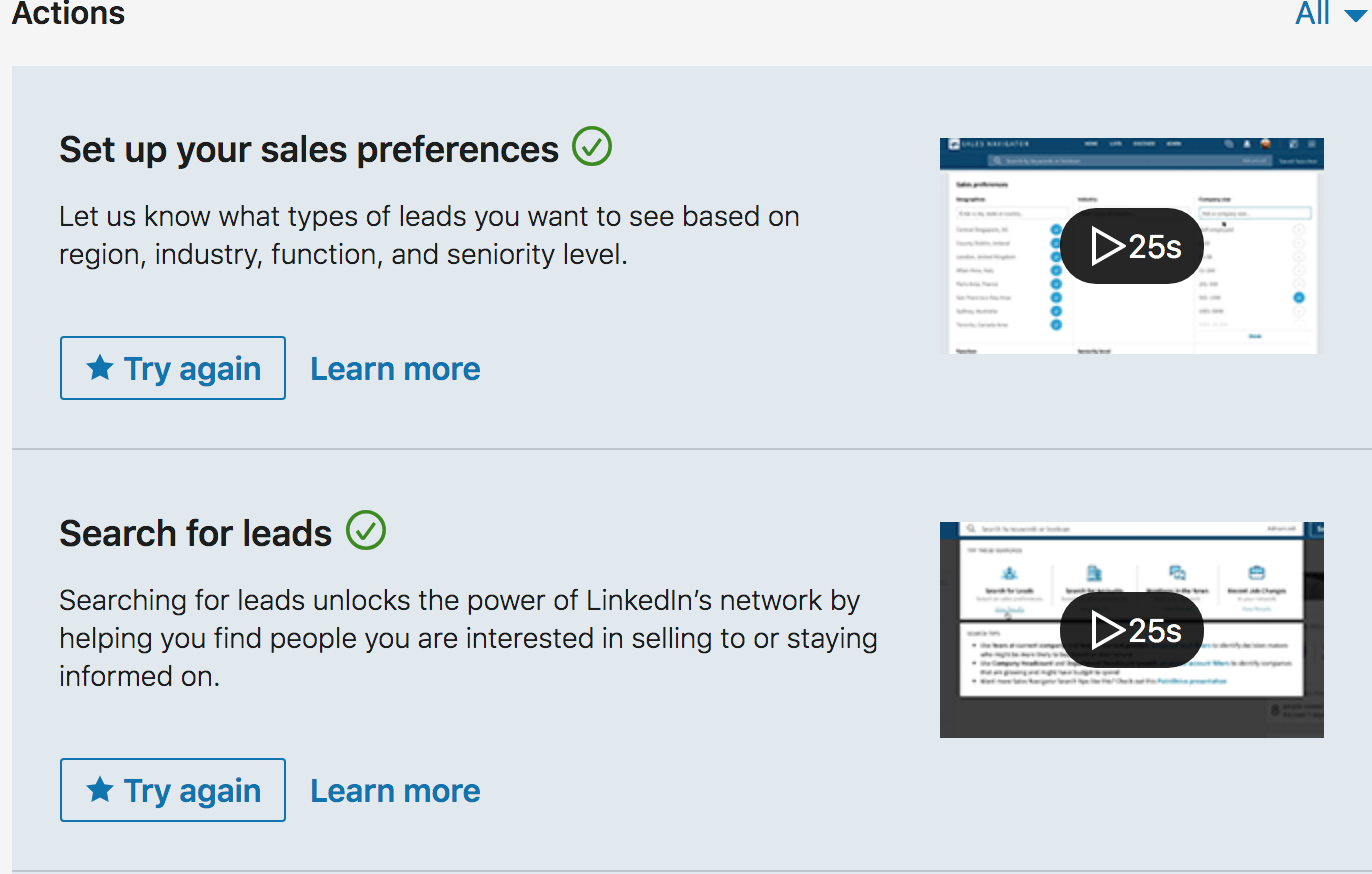Click the green checkmark beside Set up your sales preferences
Viewport: 1372px width, 874px height.
pos(591,148)
